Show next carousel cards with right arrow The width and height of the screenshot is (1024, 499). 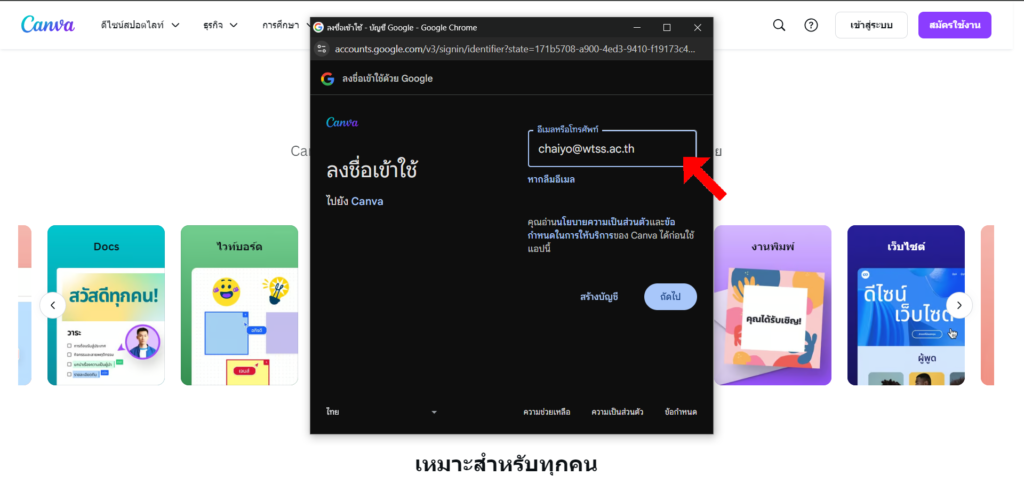coord(959,305)
